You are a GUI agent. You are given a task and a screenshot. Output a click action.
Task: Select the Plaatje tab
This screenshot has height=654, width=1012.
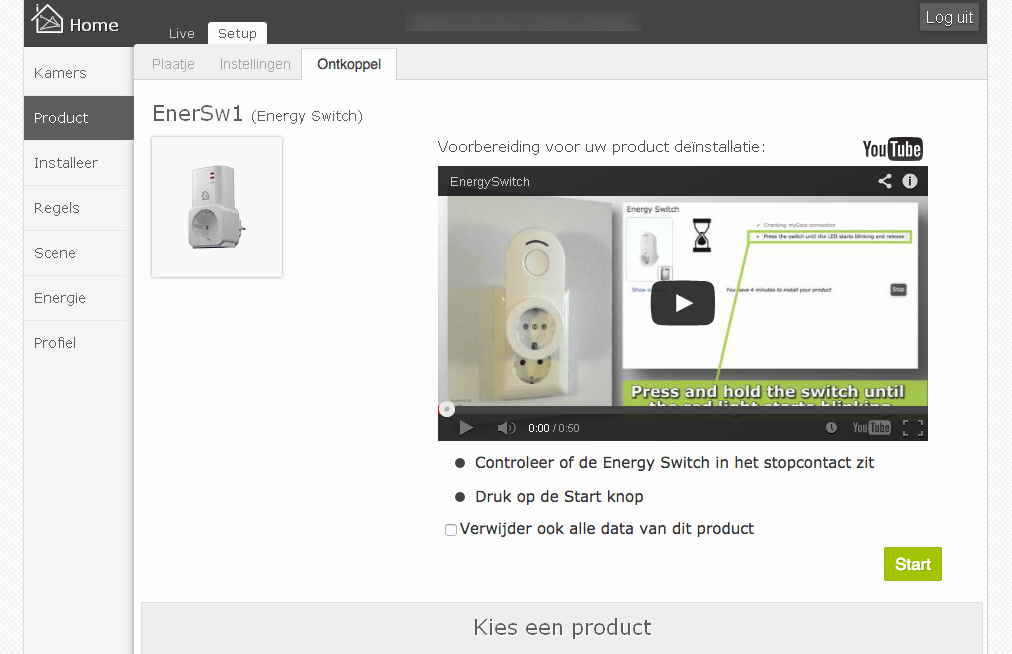173,65
